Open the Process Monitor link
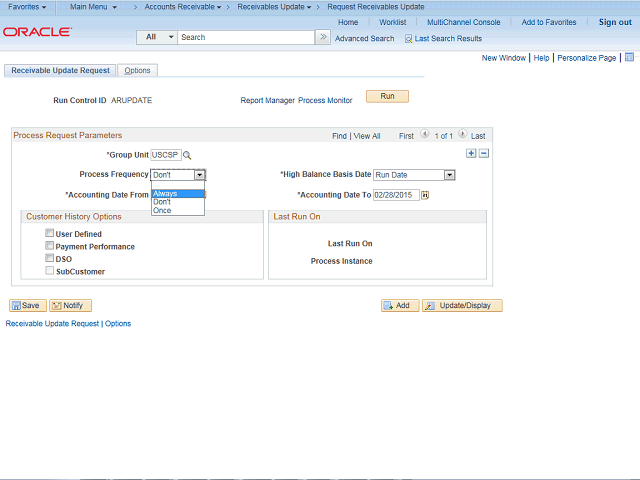Viewport: 640px width, 480px height. coord(325,100)
